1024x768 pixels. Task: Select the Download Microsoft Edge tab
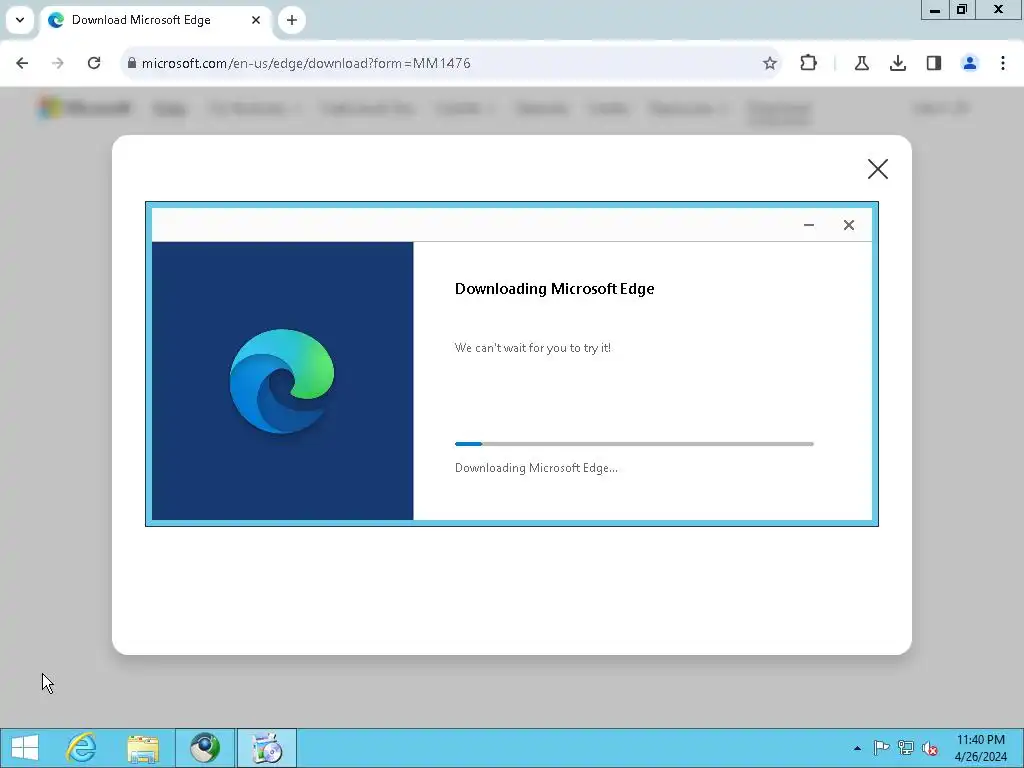(x=155, y=20)
